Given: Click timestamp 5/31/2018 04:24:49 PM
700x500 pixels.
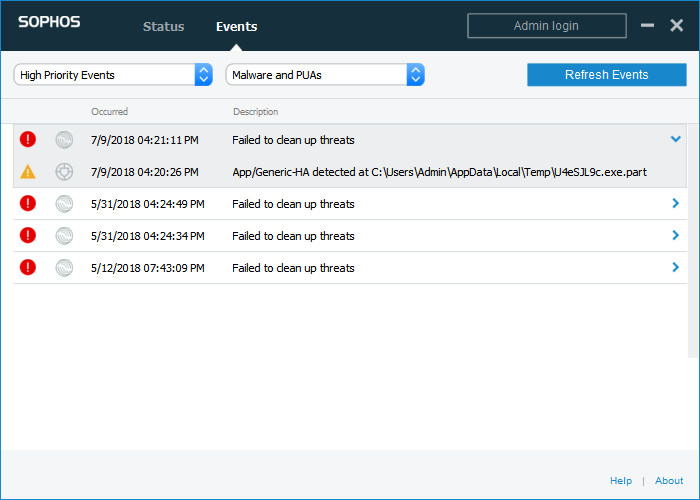Looking at the screenshot, I should tap(148, 204).
